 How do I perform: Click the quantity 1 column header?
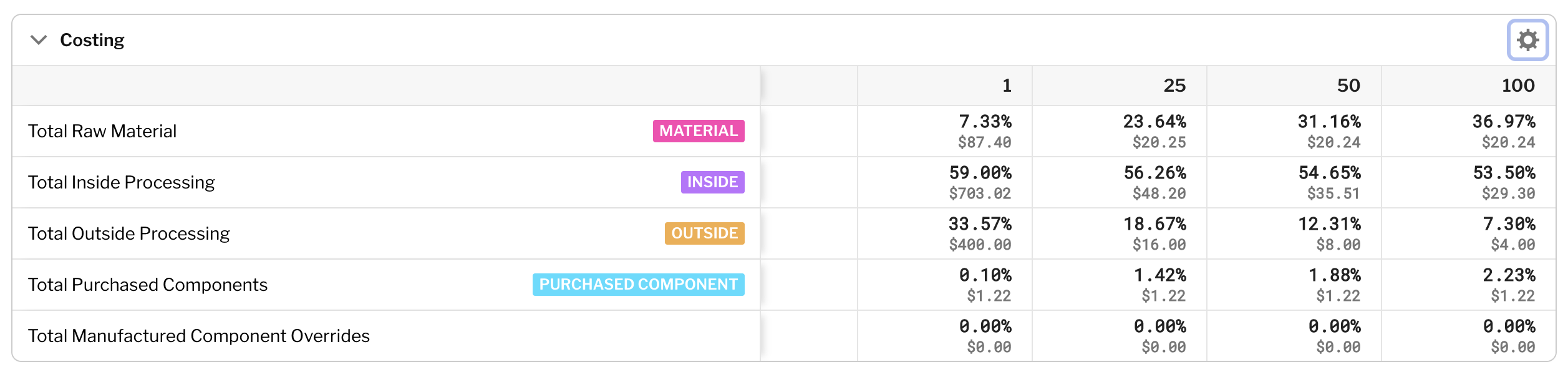pos(1007,86)
